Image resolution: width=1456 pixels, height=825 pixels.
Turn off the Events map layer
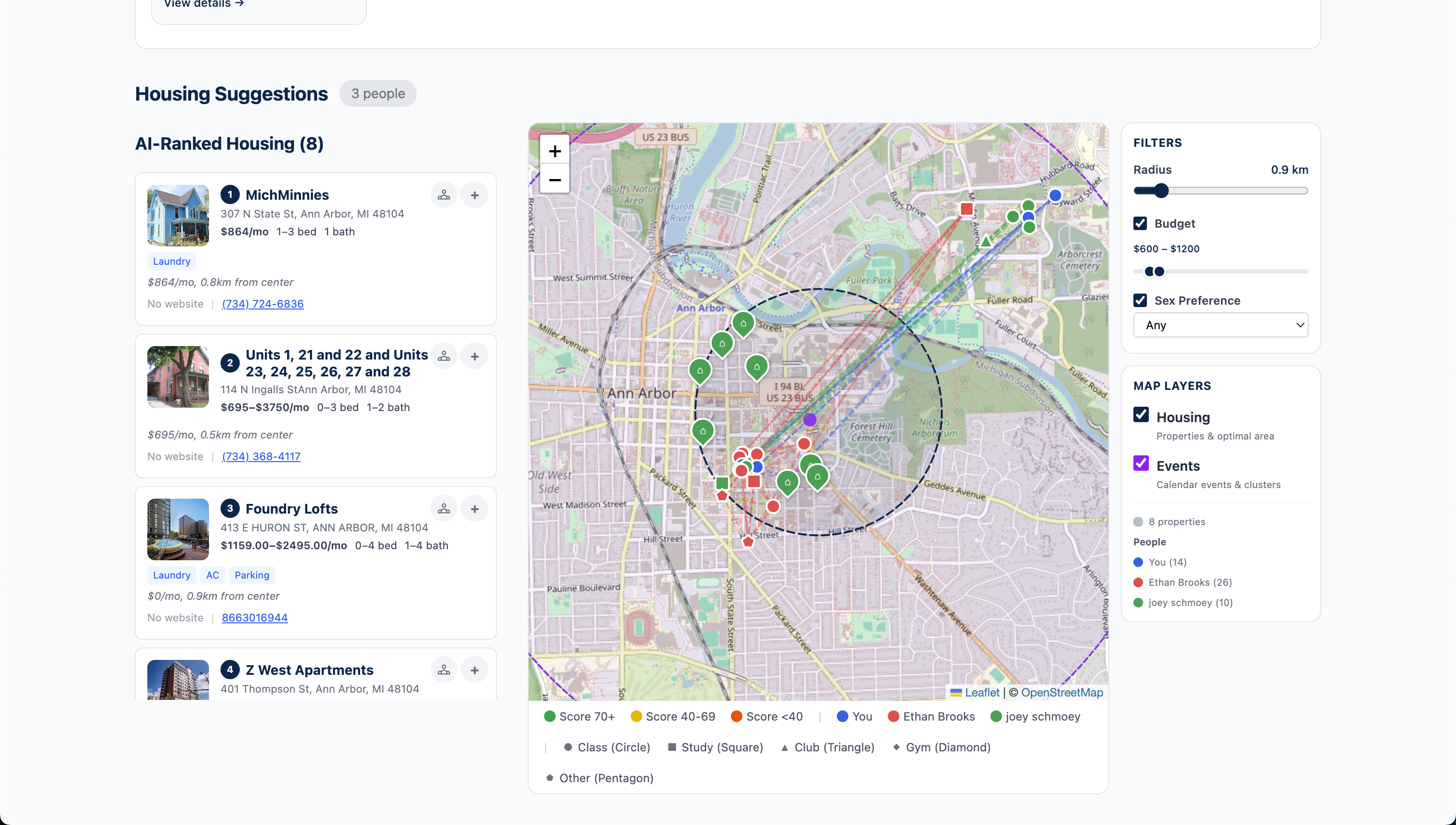(x=1141, y=464)
